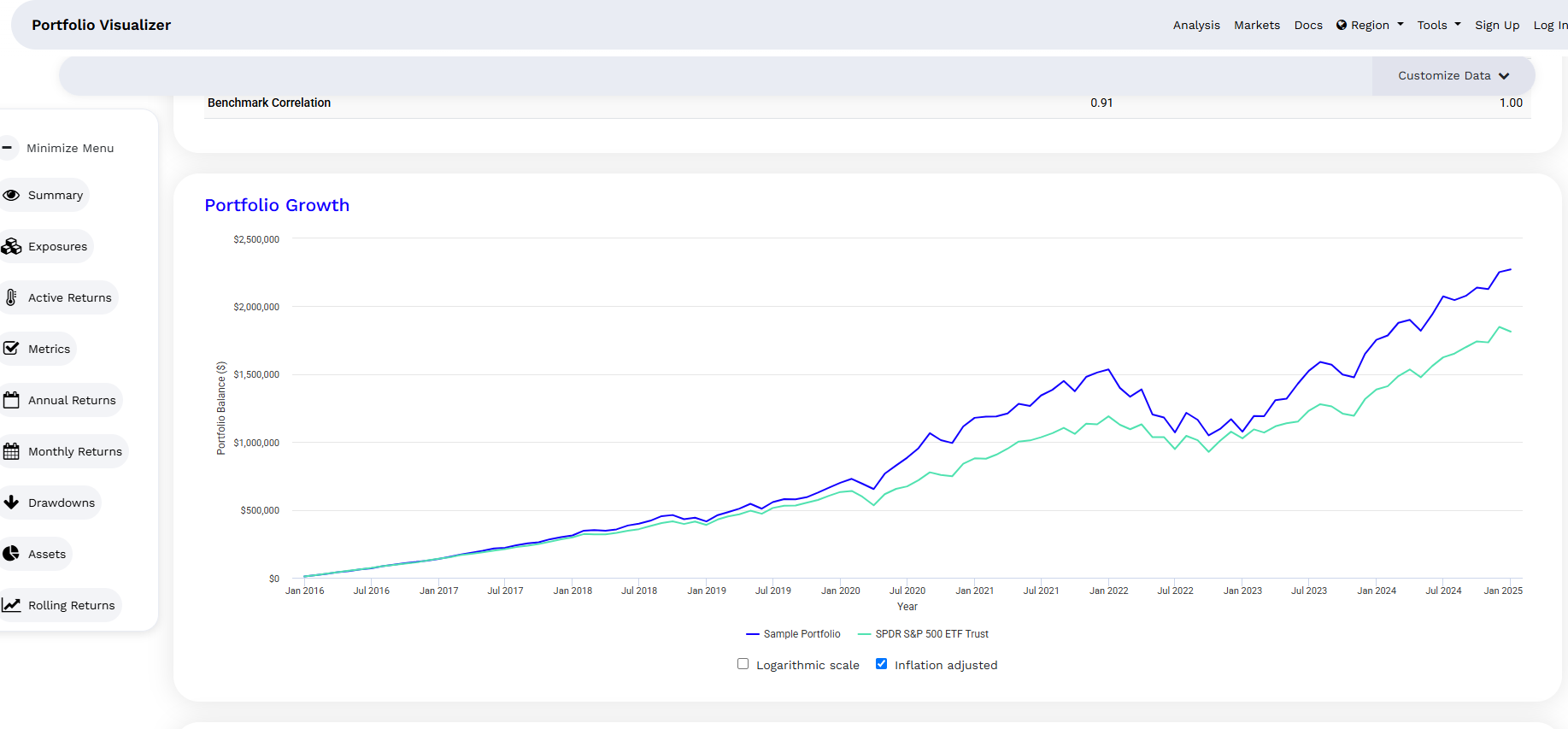This screenshot has height=729, width=1568.
Task: Click the cubes icon for Exposures
Action: tap(11, 246)
